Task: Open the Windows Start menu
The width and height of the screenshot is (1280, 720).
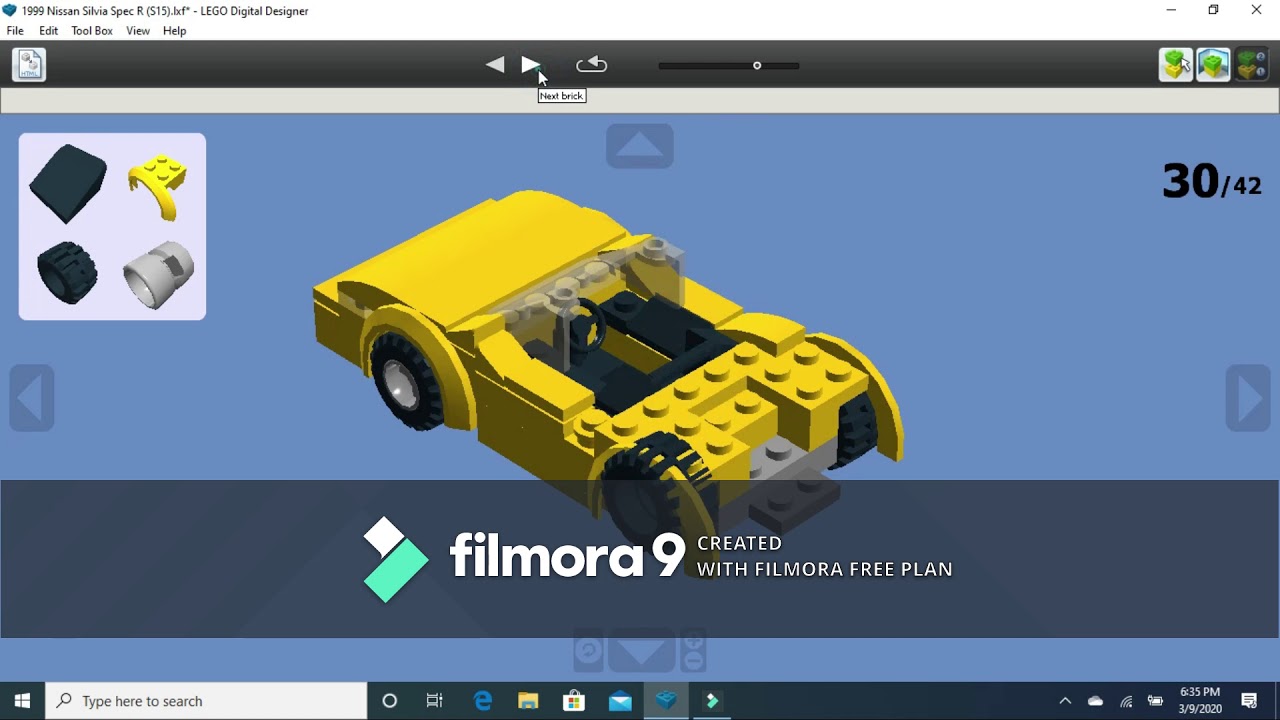Action: click(22, 701)
